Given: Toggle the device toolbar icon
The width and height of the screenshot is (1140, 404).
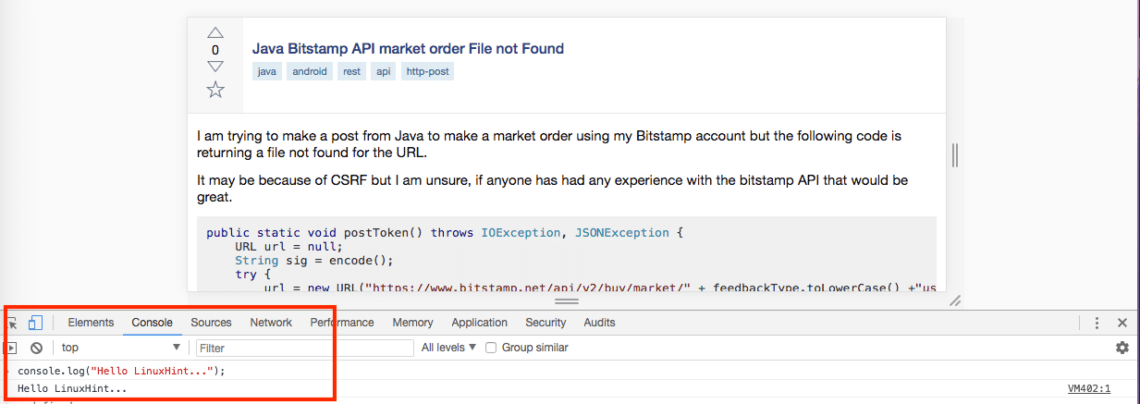Looking at the screenshot, I should pos(35,323).
